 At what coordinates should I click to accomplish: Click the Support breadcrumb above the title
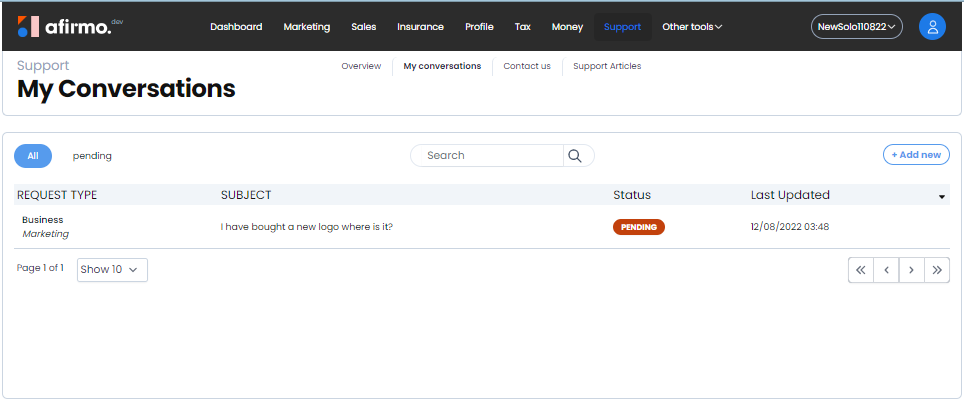pyautogui.click(x=43, y=66)
